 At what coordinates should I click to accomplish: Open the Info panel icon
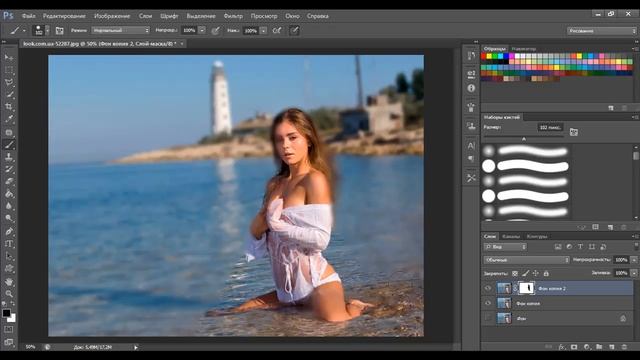(471, 88)
